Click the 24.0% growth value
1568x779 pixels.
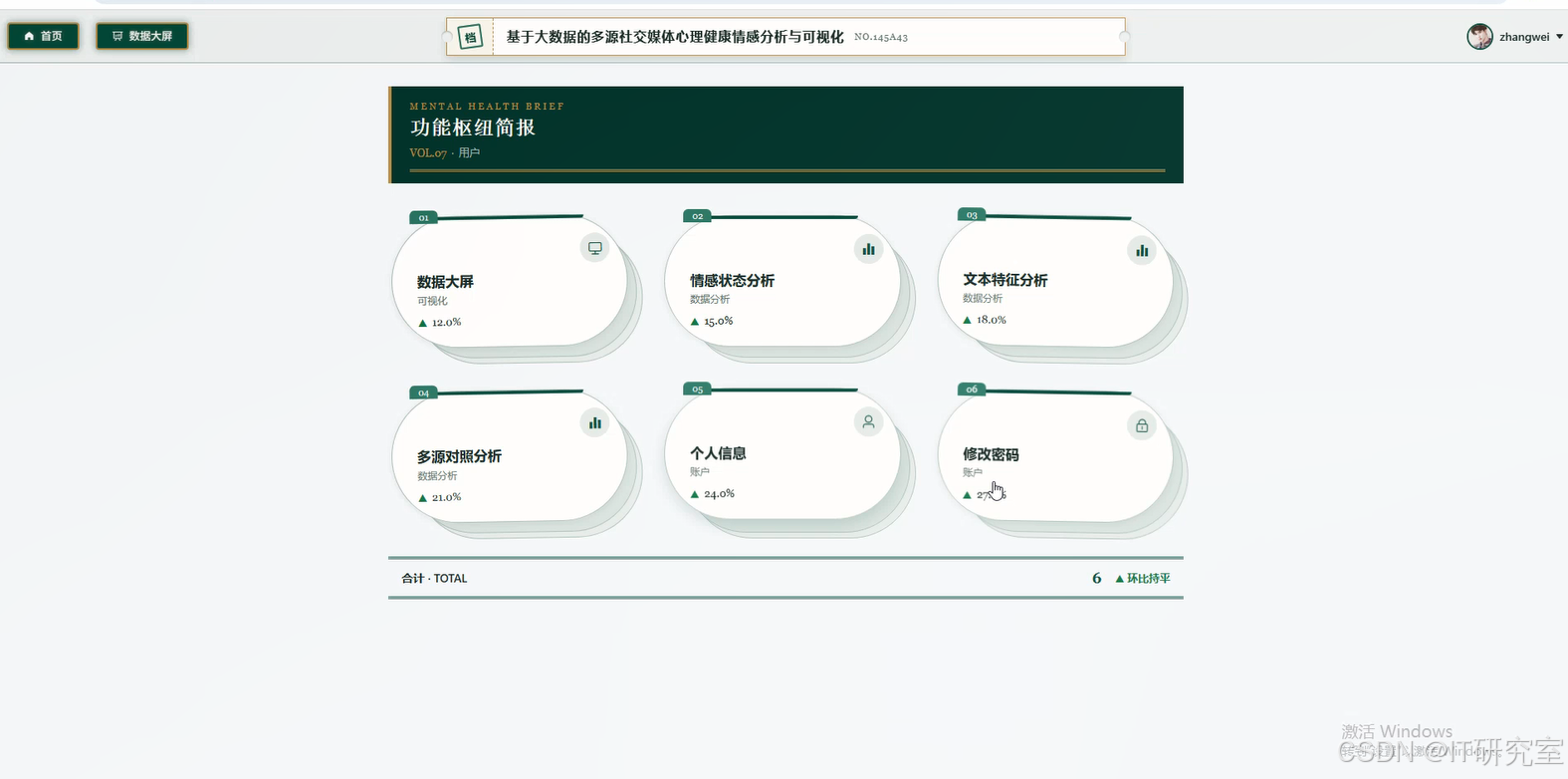pos(719,494)
